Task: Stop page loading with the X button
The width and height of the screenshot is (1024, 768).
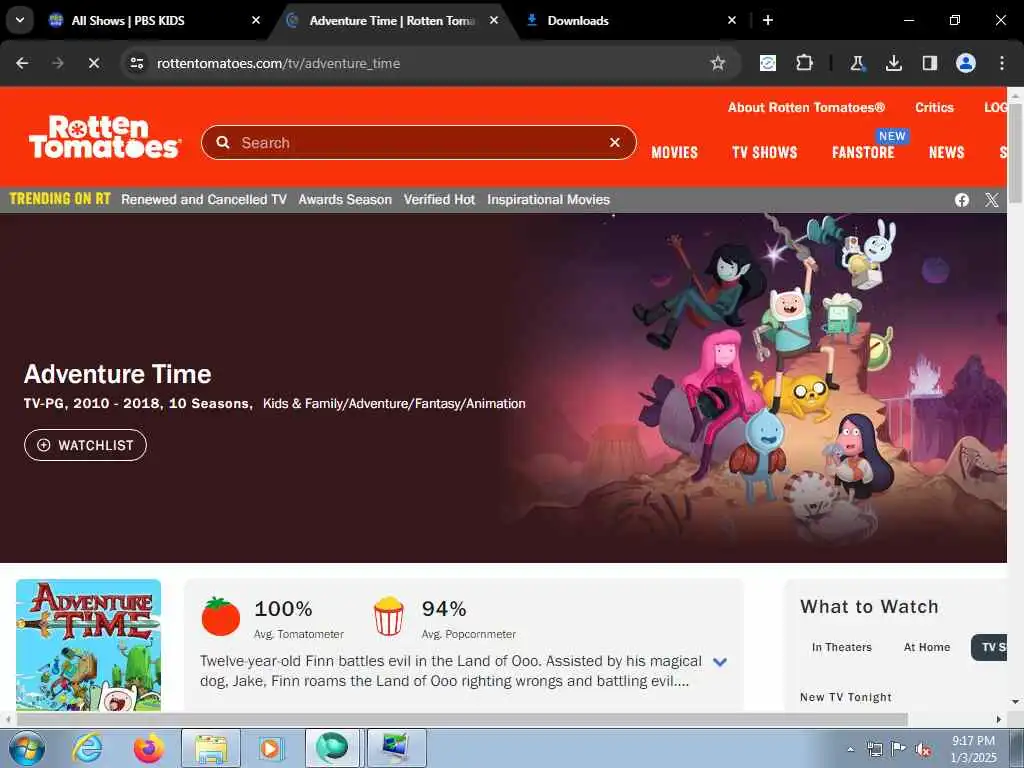Action: [94, 63]
